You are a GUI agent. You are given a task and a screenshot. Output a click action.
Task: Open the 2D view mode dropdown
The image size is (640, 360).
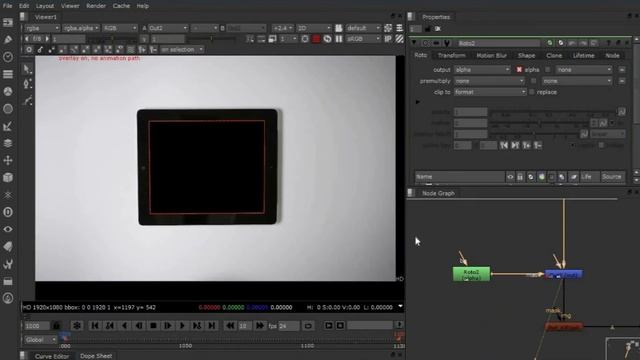(x=313, y=28)
